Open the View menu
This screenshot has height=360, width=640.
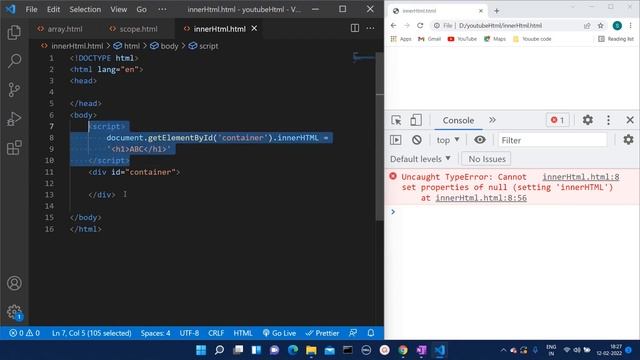coord(118,9)
